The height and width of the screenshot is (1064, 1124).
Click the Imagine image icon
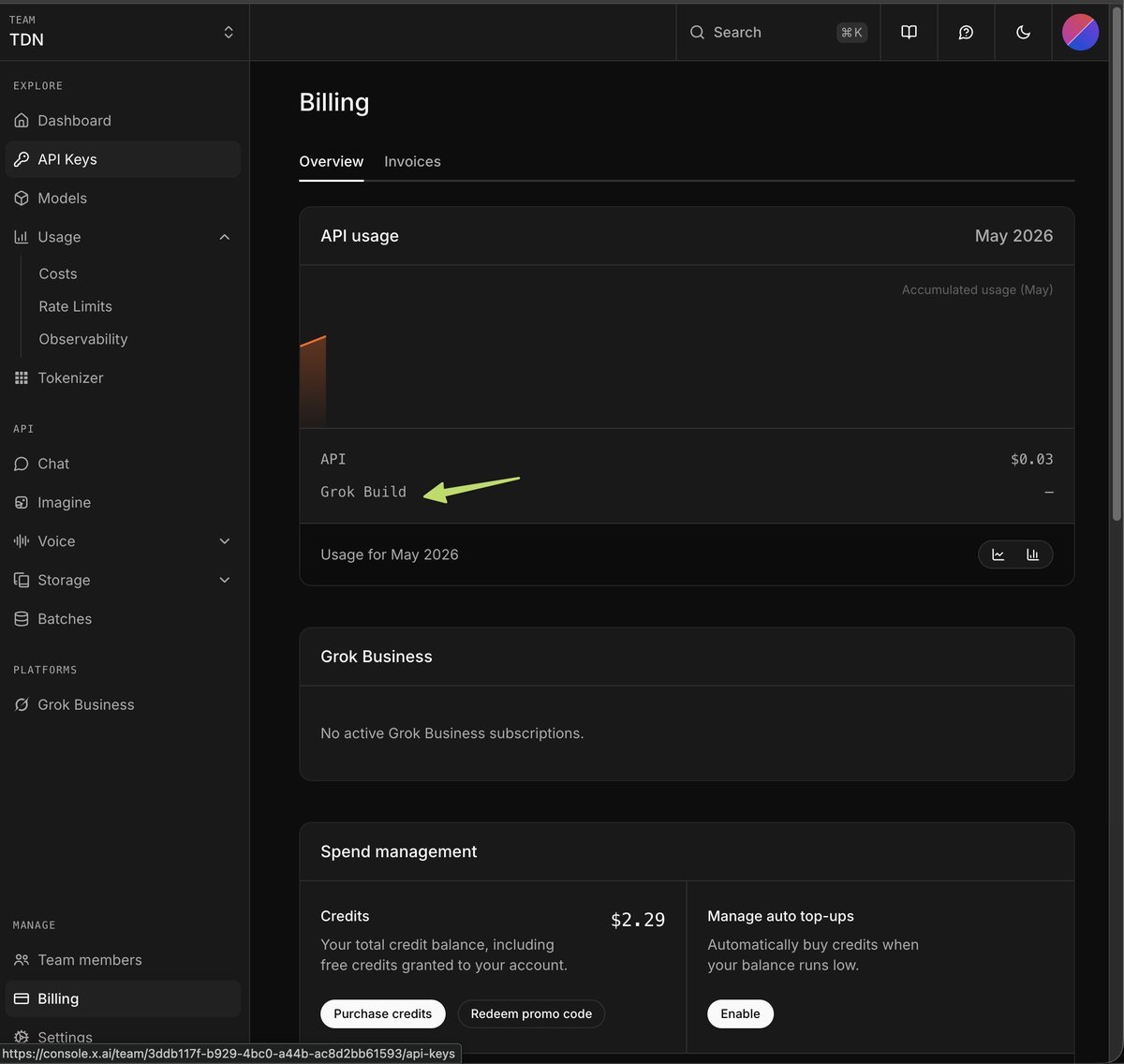tap(22, 503)
